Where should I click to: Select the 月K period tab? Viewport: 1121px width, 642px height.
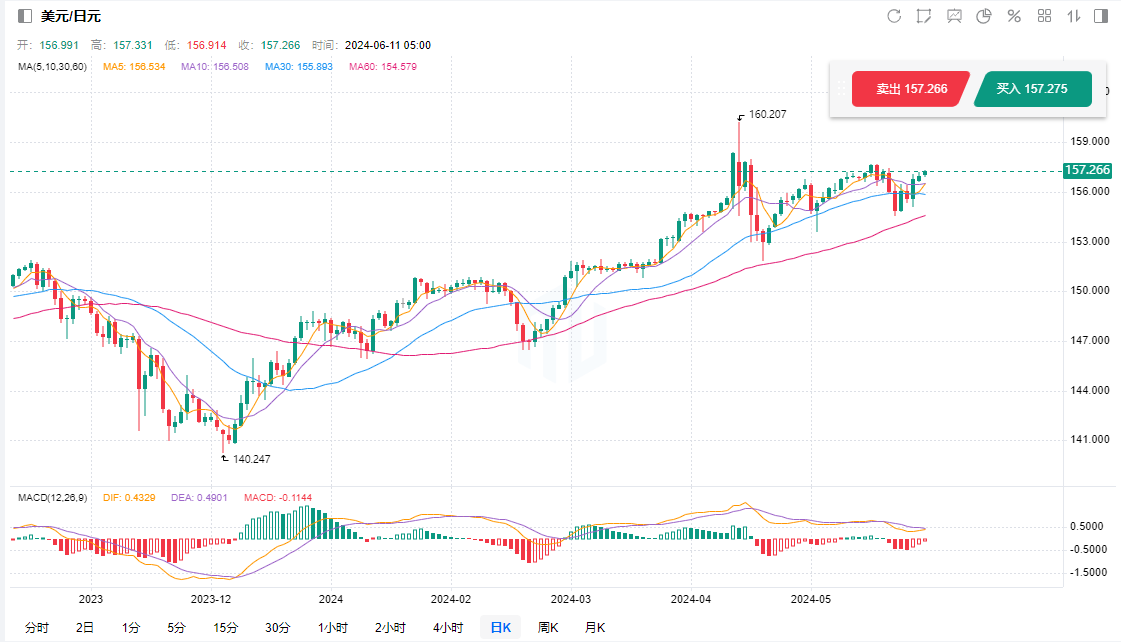(x=595, y=627)
